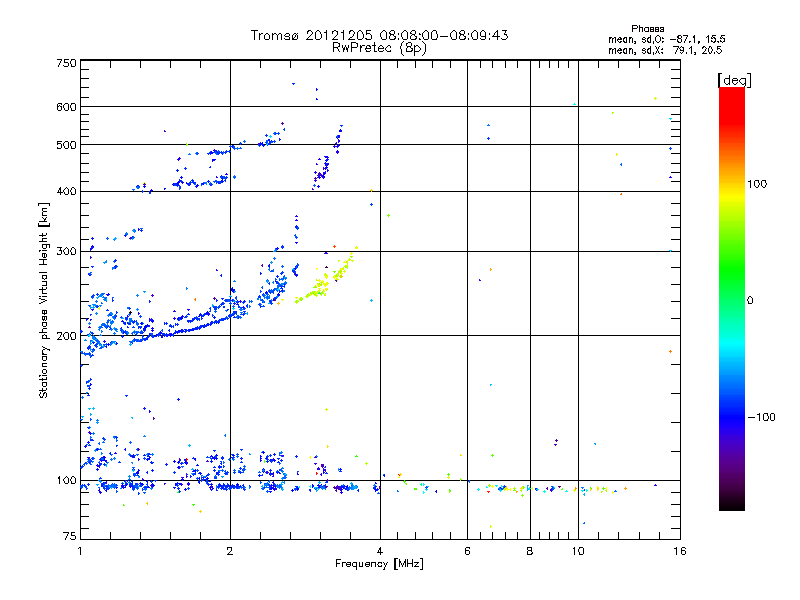Click the yellow zone of the colorbar near 100
Viewport: 800px width, 600px height.
(x=732, y=194)
